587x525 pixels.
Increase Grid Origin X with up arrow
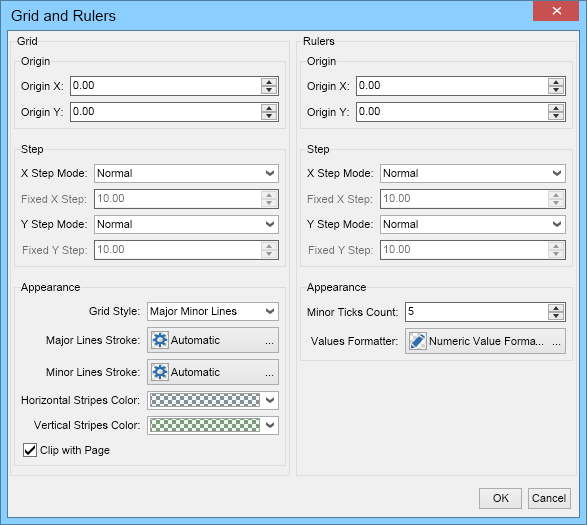tap(269, 82)
